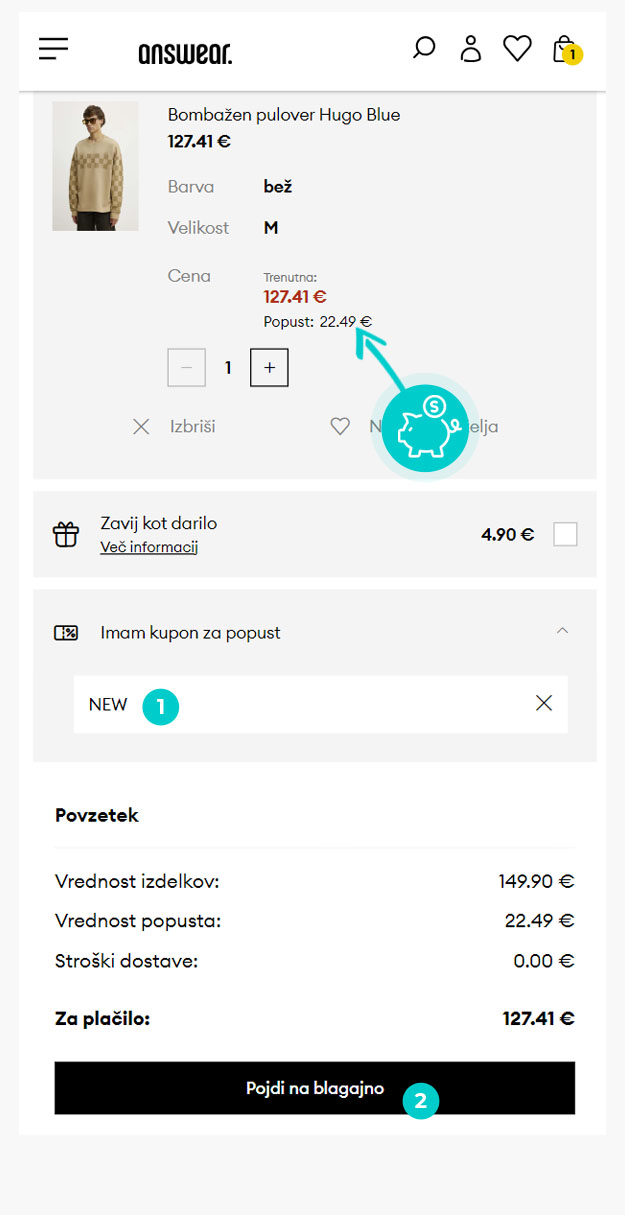625x1215 pixels.
Task: Open the hamburger navigation menu
Action: (54, 49)
